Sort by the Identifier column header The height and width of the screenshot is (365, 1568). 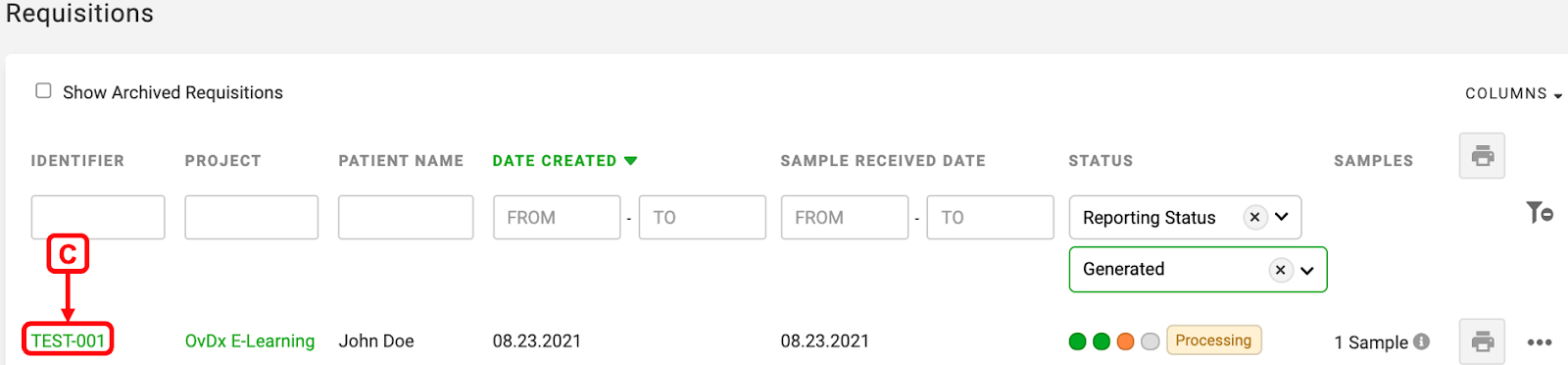click(x=77, y=161)
